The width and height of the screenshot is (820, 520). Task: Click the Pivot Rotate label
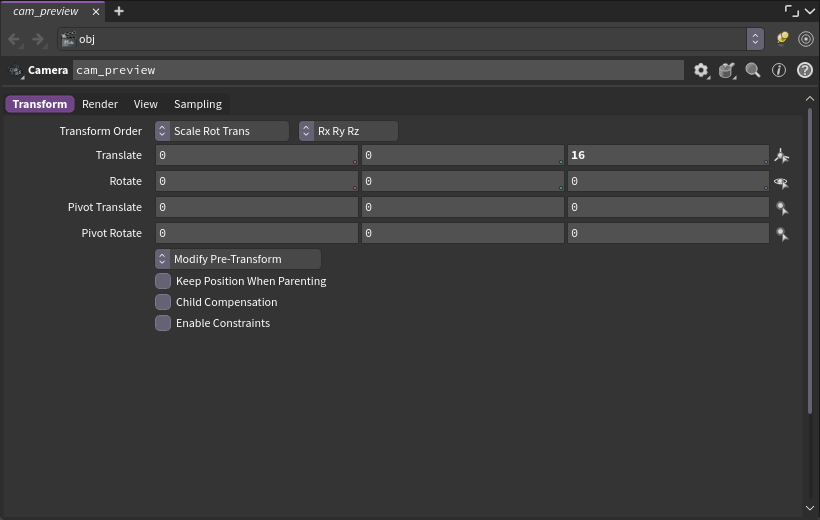pyautogui.click(x=111, y=233)
